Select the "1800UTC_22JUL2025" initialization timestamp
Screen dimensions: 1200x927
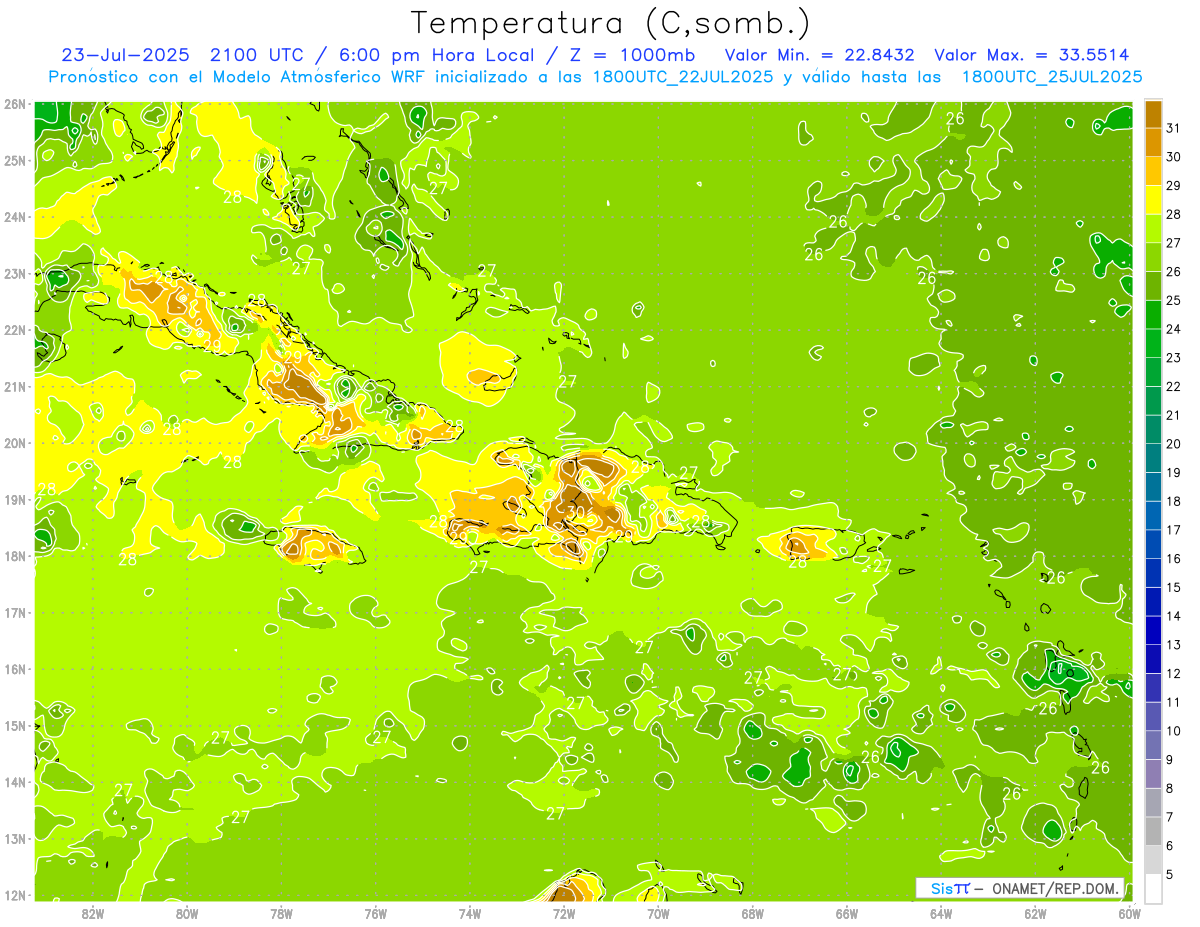coord(682,76)
